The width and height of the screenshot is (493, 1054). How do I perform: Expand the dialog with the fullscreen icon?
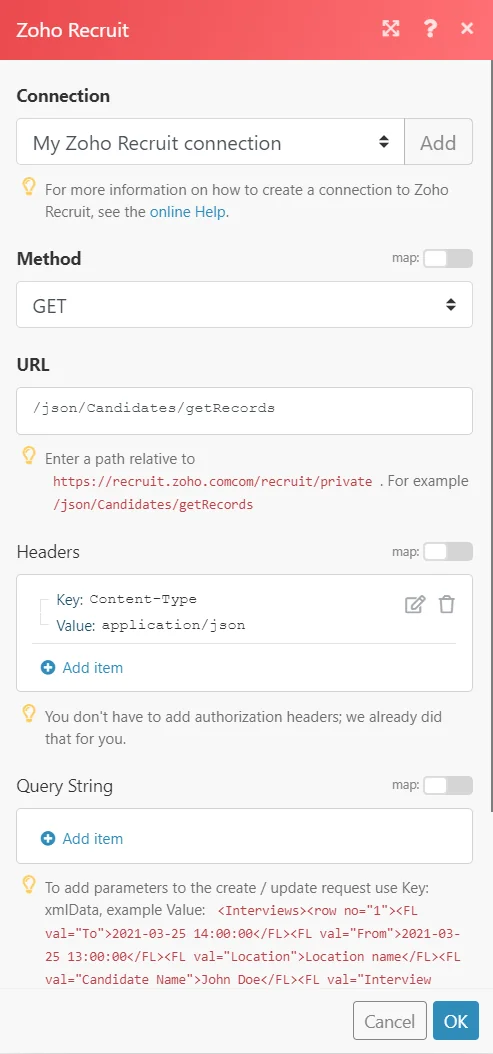(x=391, y=28)
